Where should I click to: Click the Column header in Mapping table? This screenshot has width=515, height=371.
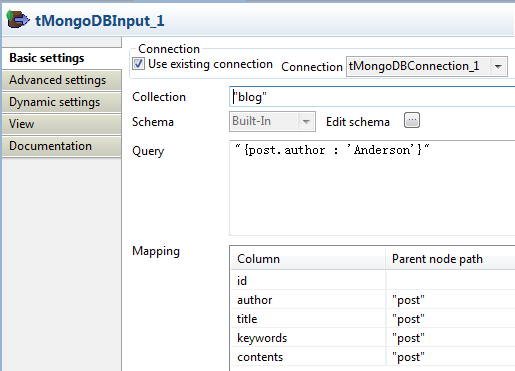tap(308, 259)
